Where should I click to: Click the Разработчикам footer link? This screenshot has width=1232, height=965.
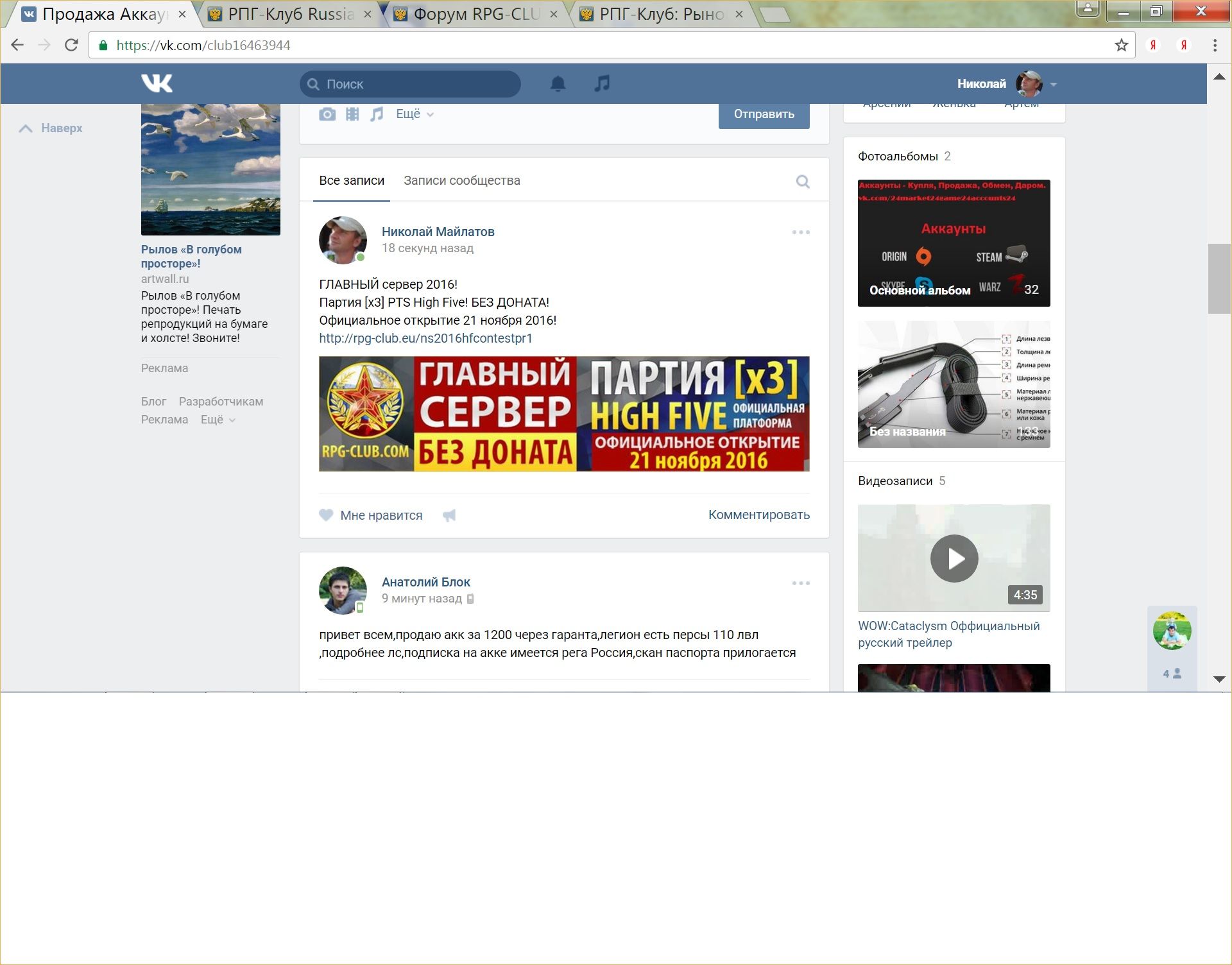pyautogui.click(x=221, y=402)
